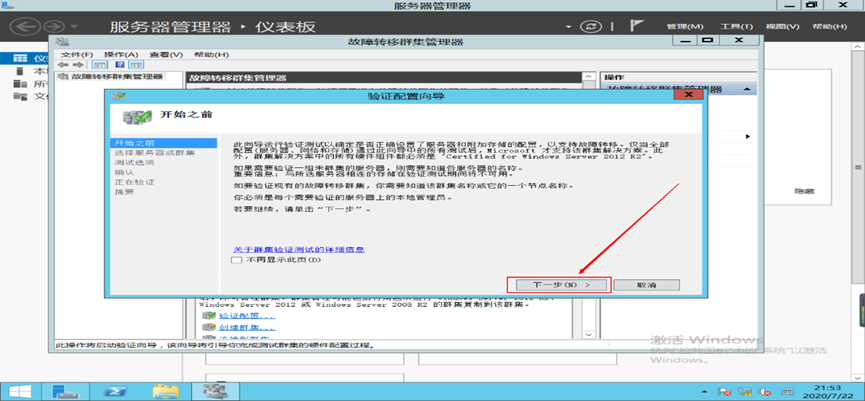Screen dimensions: 865x401
Task: Expand the submenu arrow in actions pane
Action: [748, 136]
